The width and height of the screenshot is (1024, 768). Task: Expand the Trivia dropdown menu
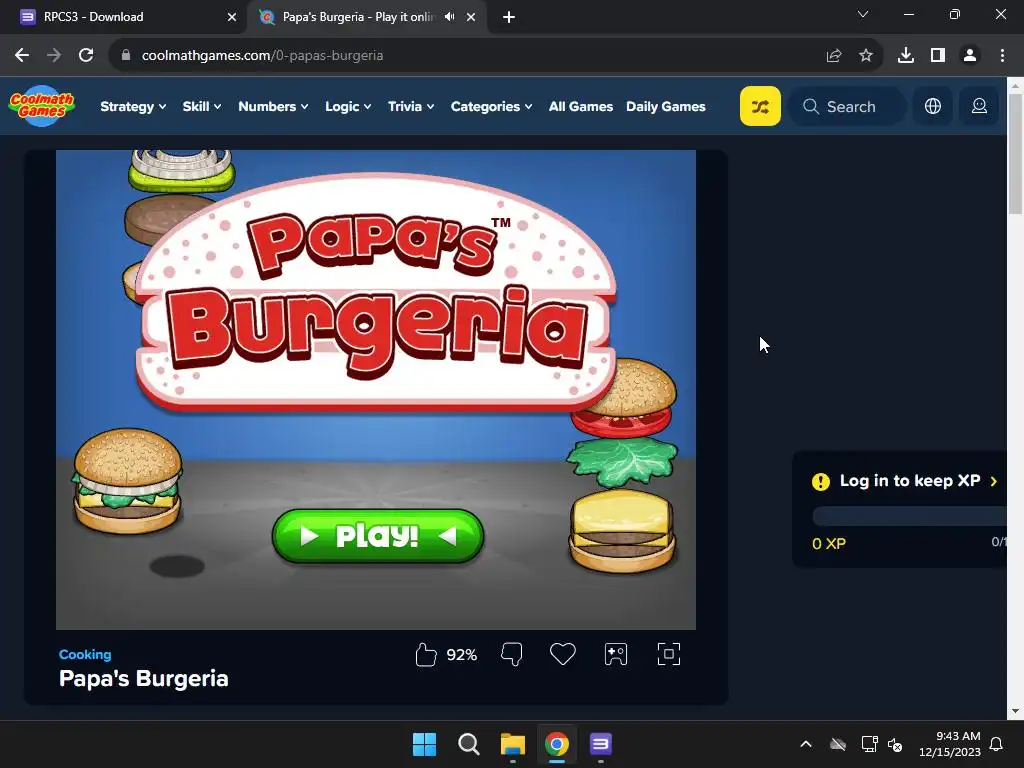(411, 106)
